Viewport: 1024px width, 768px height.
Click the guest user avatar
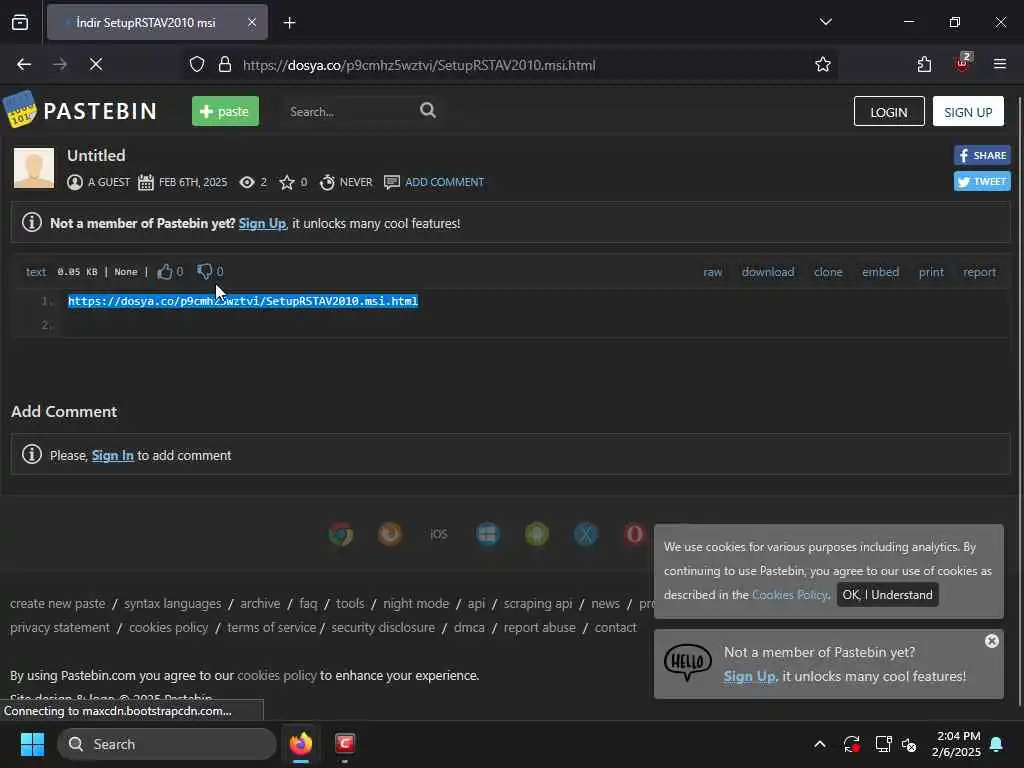(x=34, y=168)
